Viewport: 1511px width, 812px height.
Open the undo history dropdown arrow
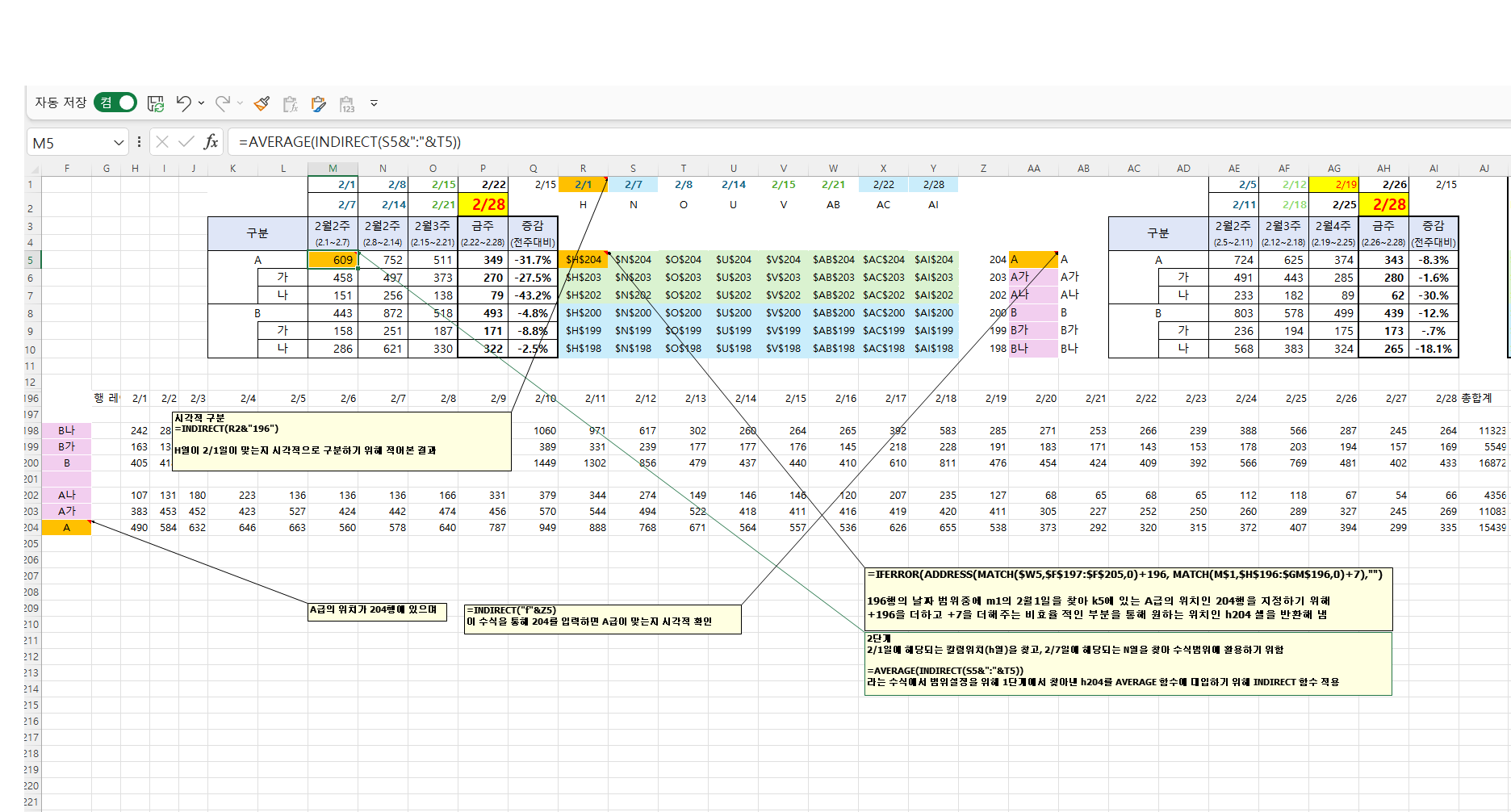point(201,103)
